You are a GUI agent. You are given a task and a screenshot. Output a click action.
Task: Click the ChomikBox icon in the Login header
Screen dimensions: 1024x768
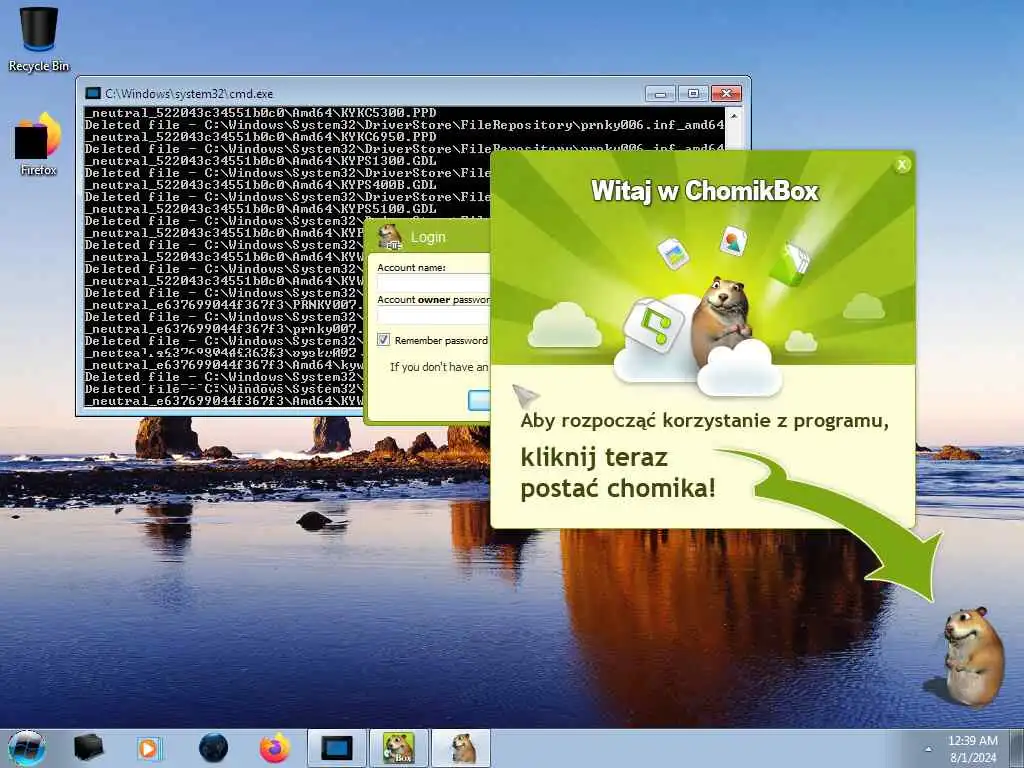(x=391, y=236)
